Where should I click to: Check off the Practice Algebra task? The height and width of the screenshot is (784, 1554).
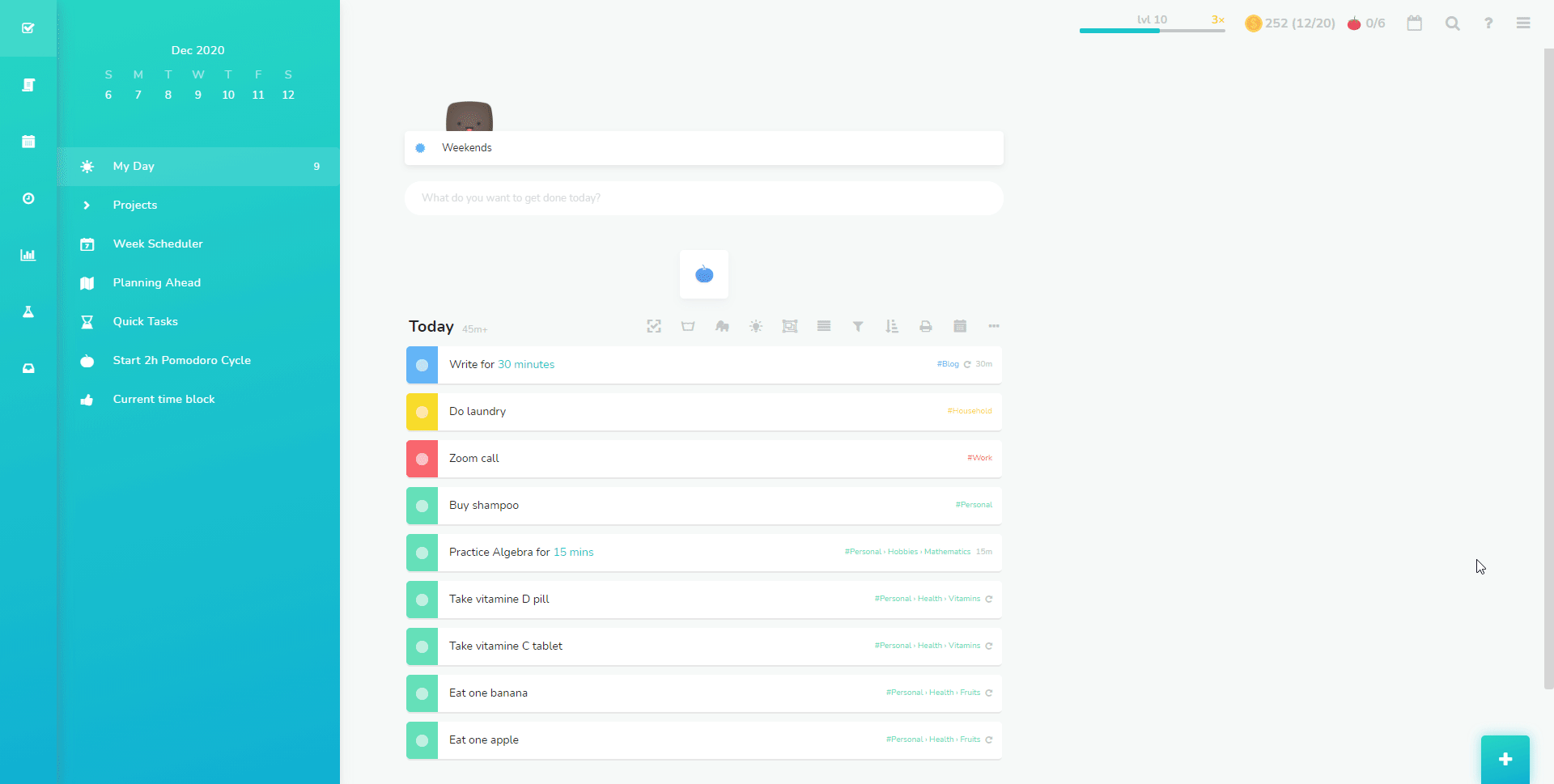click(x=422, y=553)
